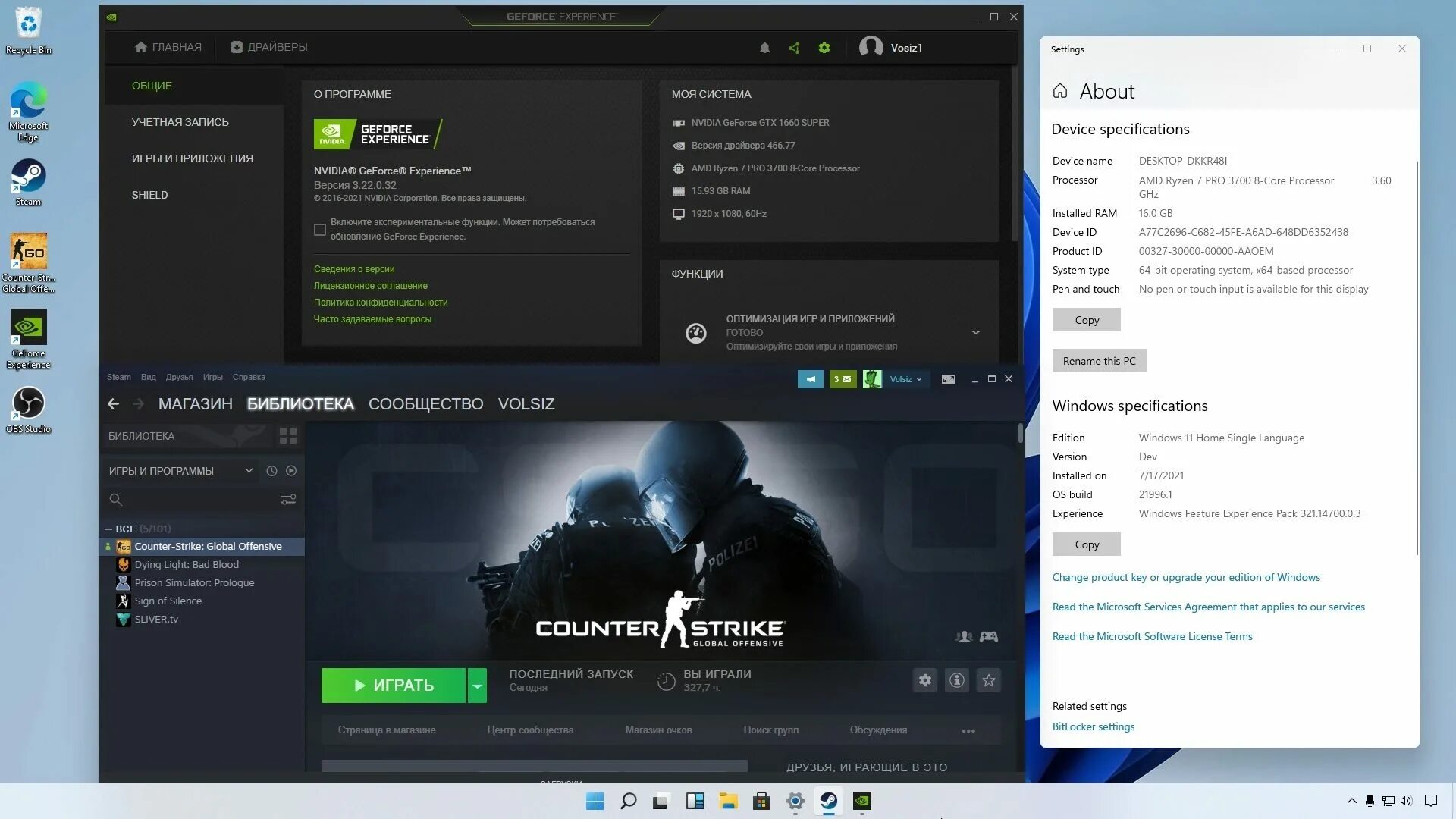Open Steam library advanced filter icon
1456x819 pixels.
(288, 500)
